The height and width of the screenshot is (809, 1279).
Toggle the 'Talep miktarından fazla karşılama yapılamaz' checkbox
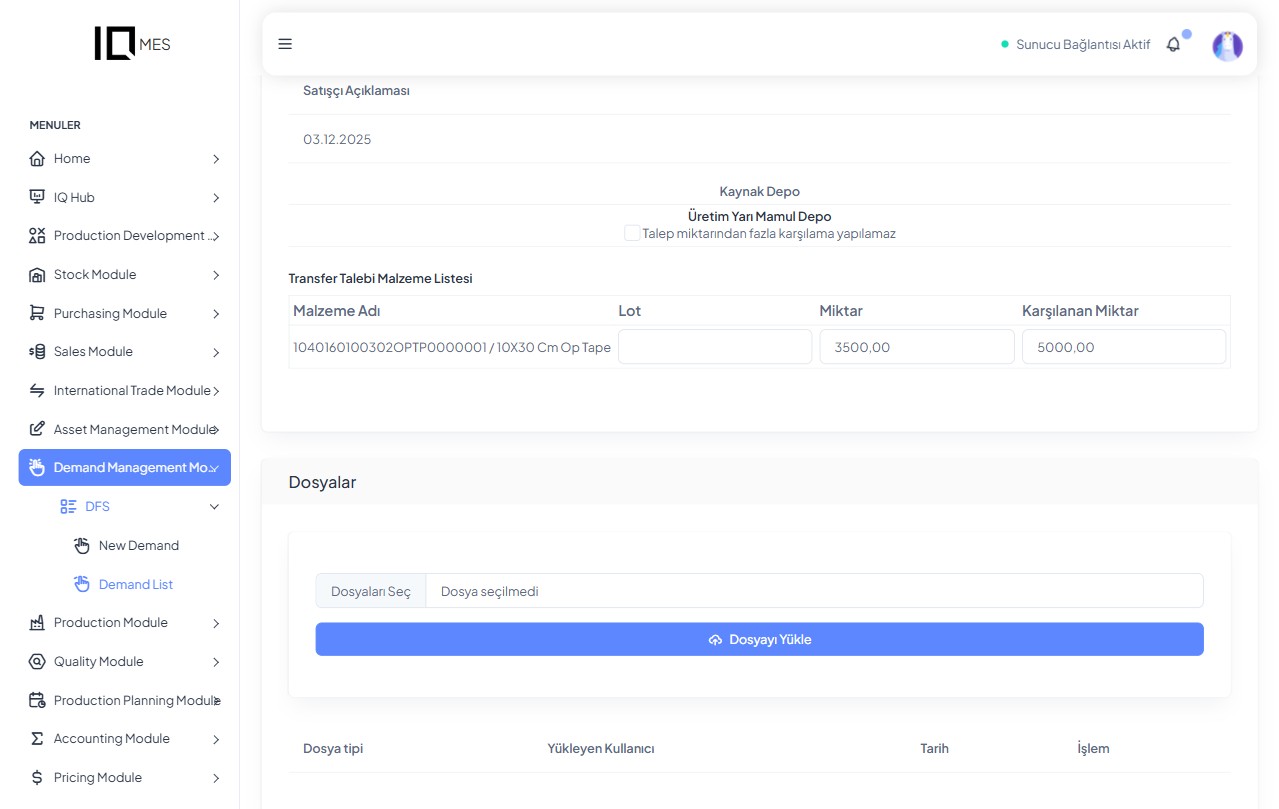tap(632, 233)
